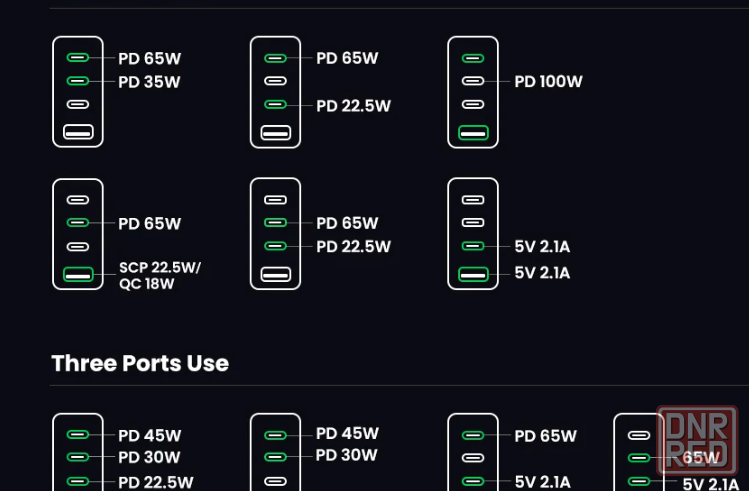Click the SCP 22.5W/QC 18W label

[160, 275]
